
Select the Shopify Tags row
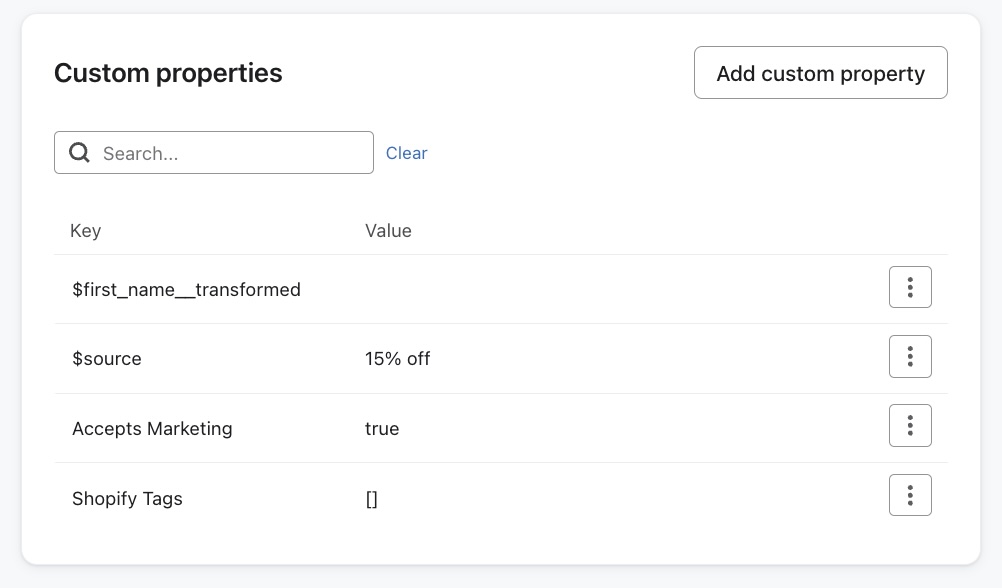pyautogui.click(x=400, y=498)
